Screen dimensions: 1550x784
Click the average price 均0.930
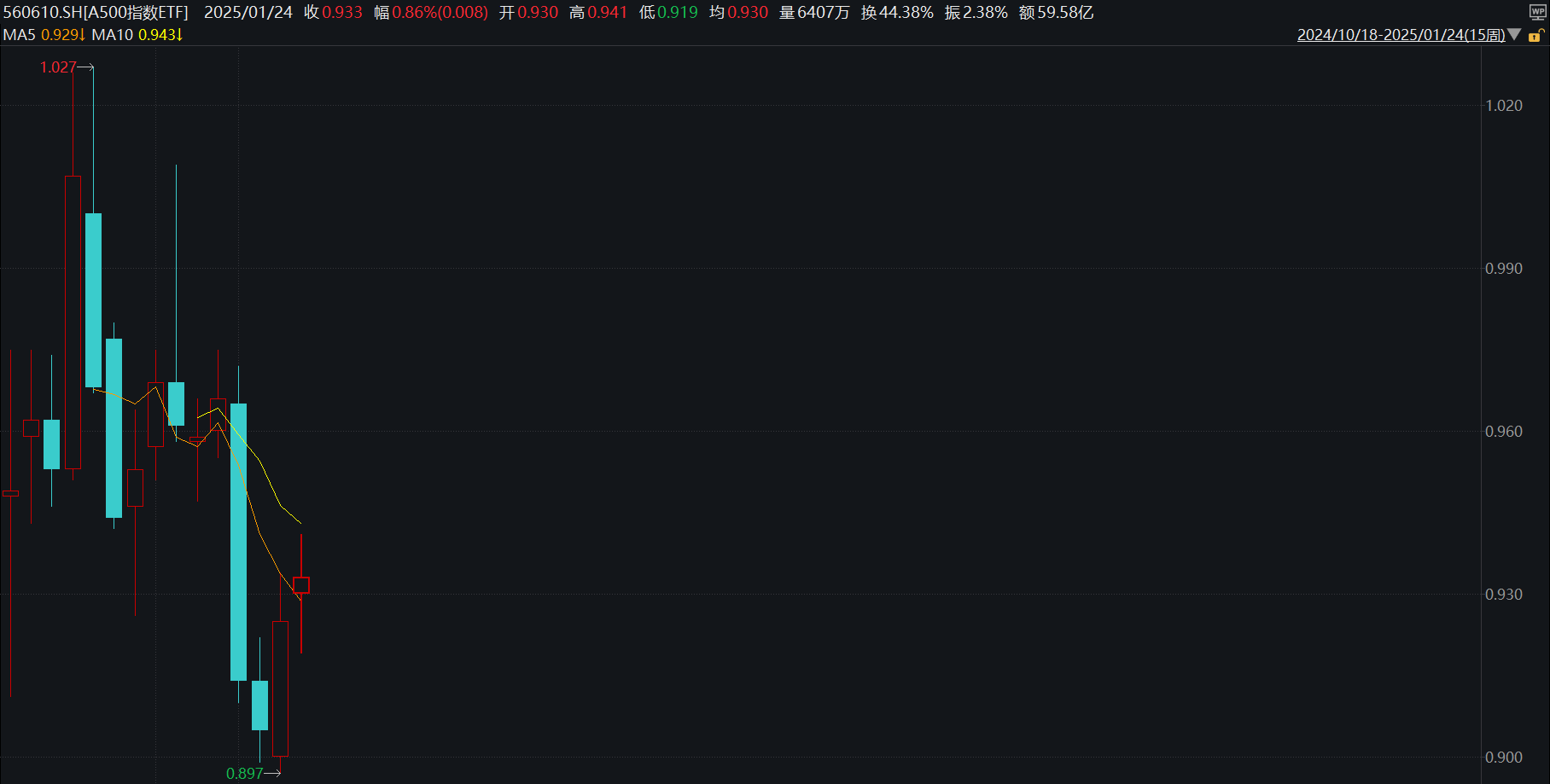[738, 13]
